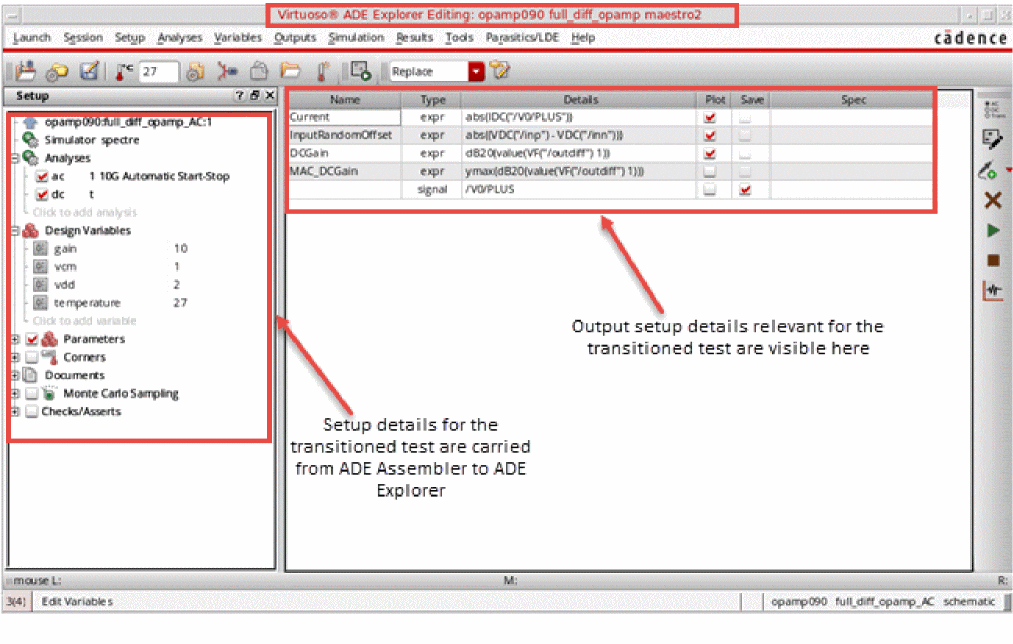Screen dimensions: 1013x644
Task: Click the orange Stop Simulation square icon
Action: 993,260
